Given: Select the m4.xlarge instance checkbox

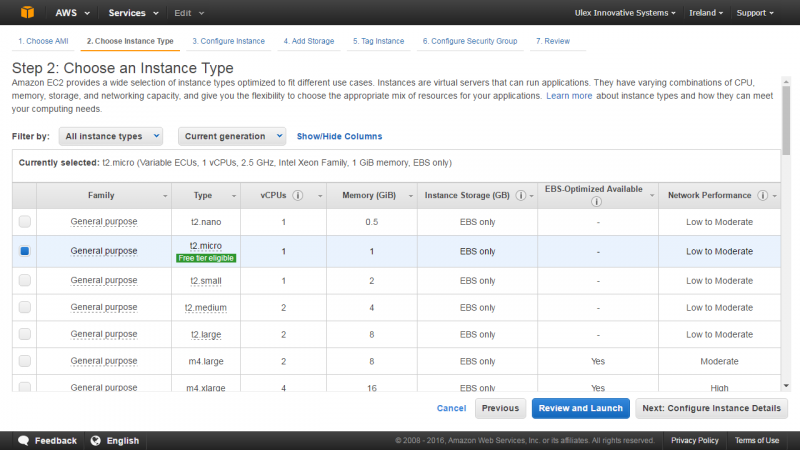Looking at the screenshot, I should tap(24, 387).
